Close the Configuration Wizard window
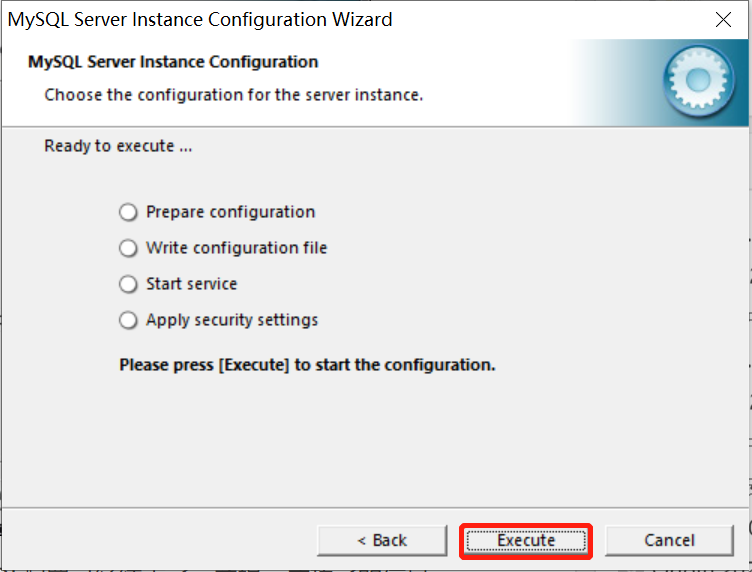The image size is (752, 572). [x=723, y=20]
